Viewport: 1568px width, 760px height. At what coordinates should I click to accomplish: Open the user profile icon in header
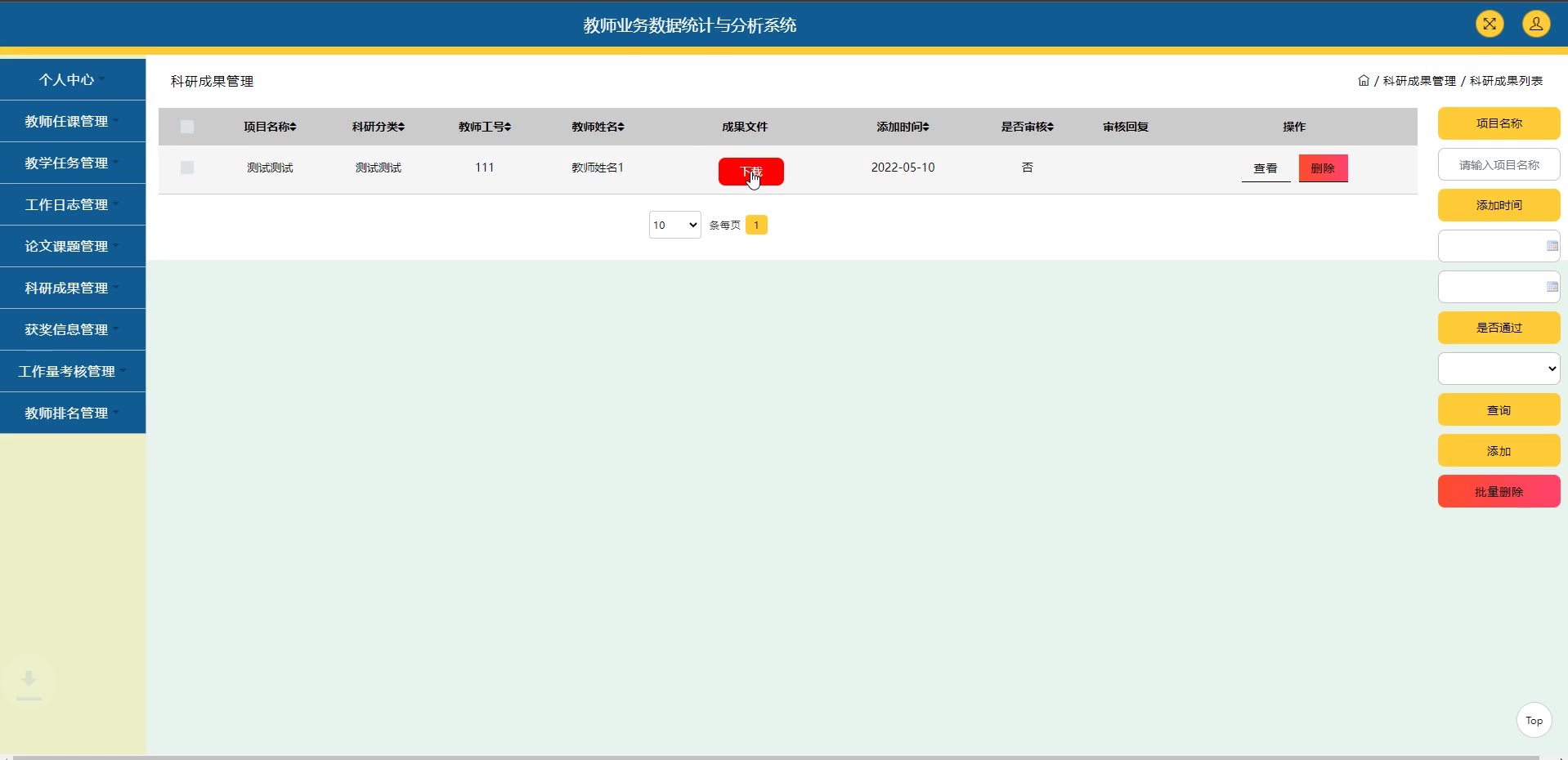tap(1536, 24)
